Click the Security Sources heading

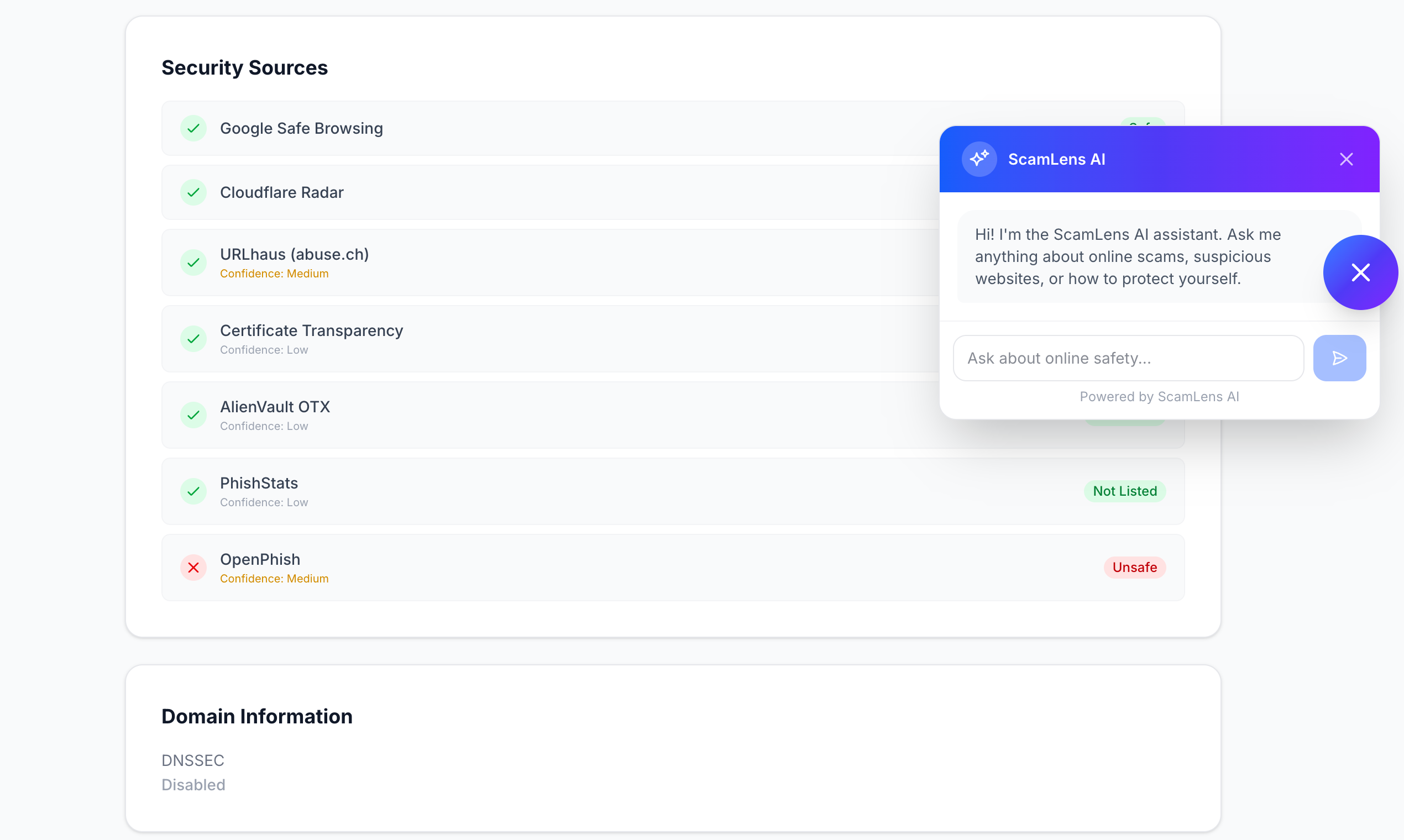(x=244, y=67)
